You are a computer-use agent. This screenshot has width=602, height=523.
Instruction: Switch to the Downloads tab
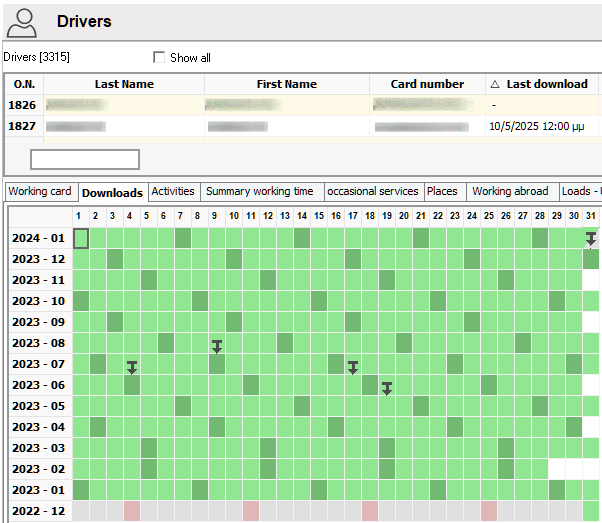tap(112, 192)
